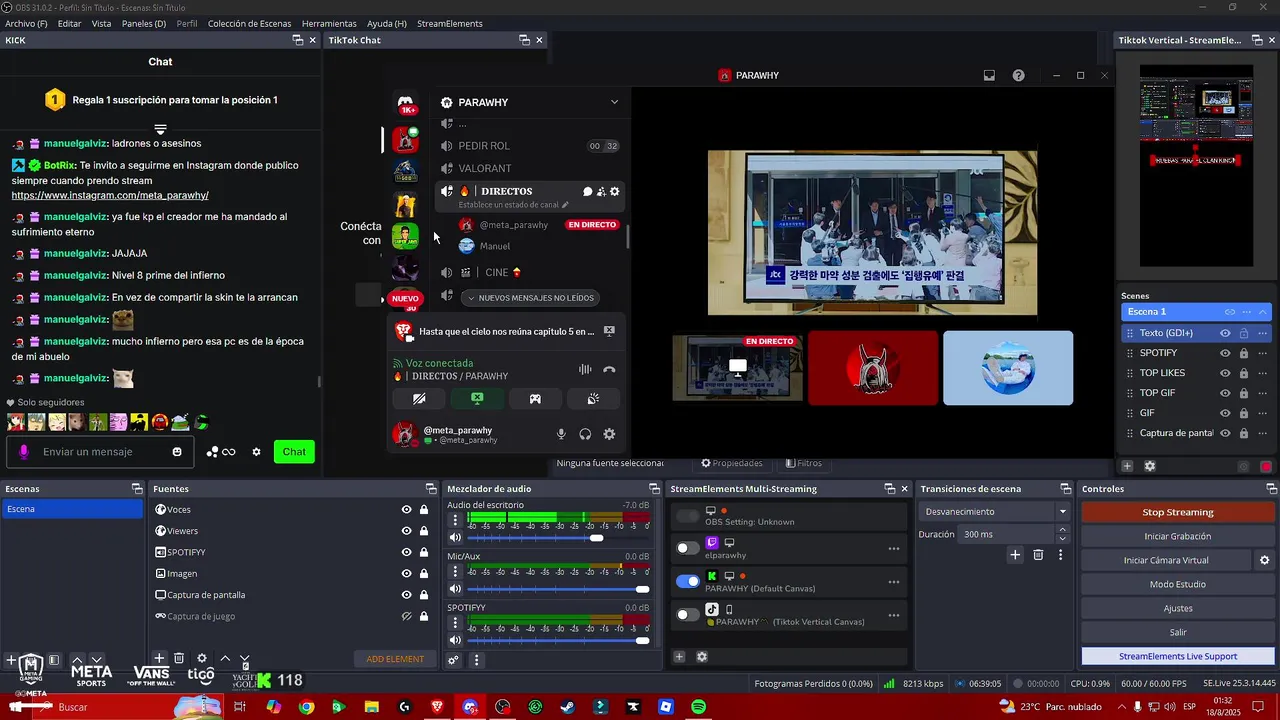Click StreamElements Live Support button
Screen dimensions: 1280x720
1178,656
